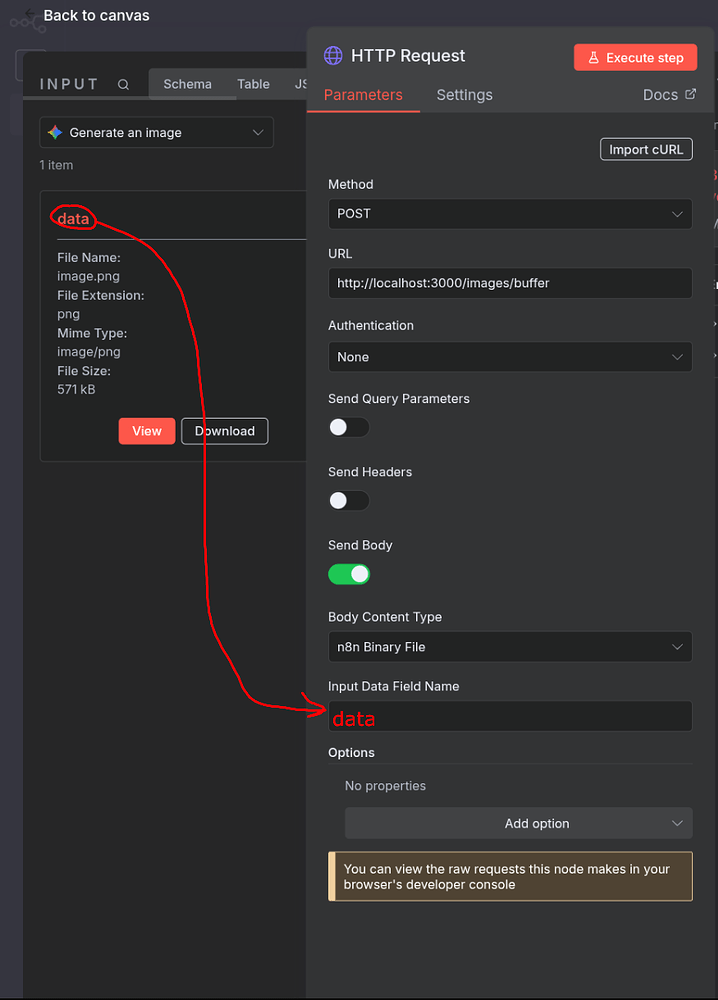This screenshot has width=718, height=1000.
Task: Enable the Send Query Parameters toggle
Action: (x=348, y=427)
